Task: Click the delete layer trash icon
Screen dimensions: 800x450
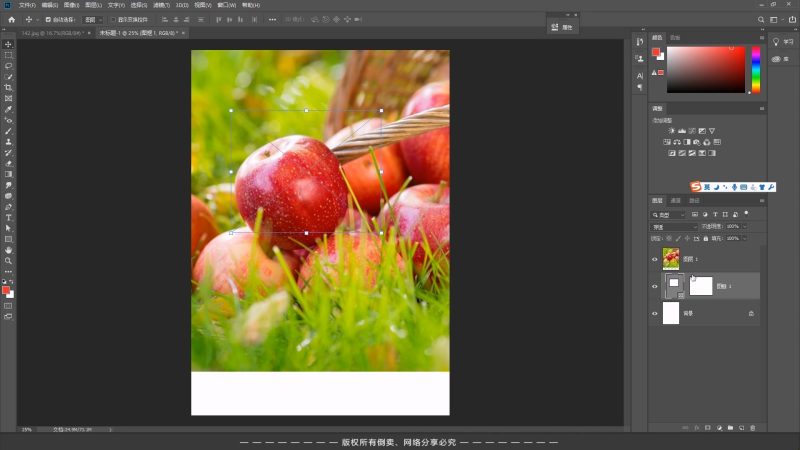Action: coord(756,428)
